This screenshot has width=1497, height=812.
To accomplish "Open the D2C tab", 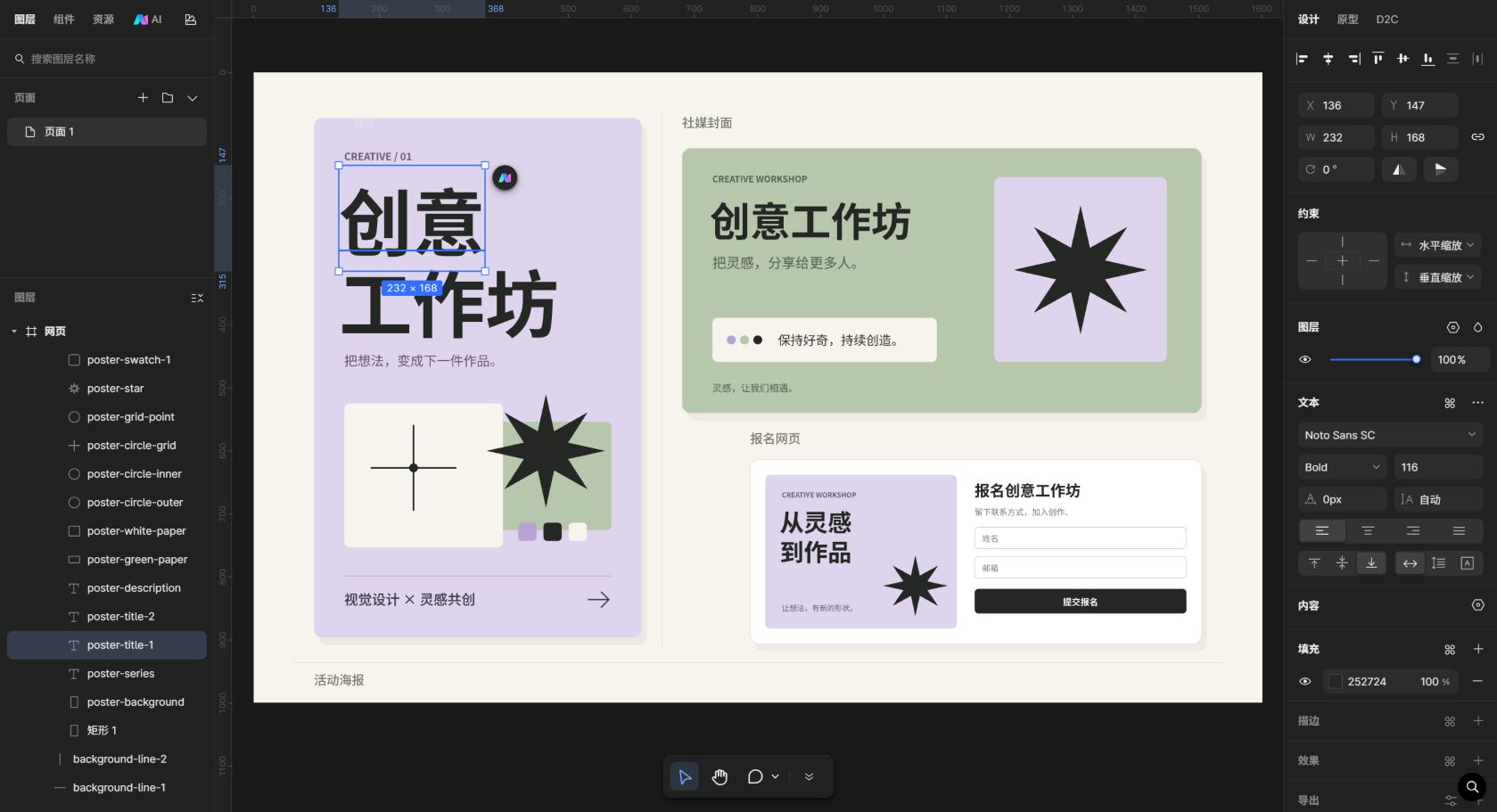I will point(1386,20).
